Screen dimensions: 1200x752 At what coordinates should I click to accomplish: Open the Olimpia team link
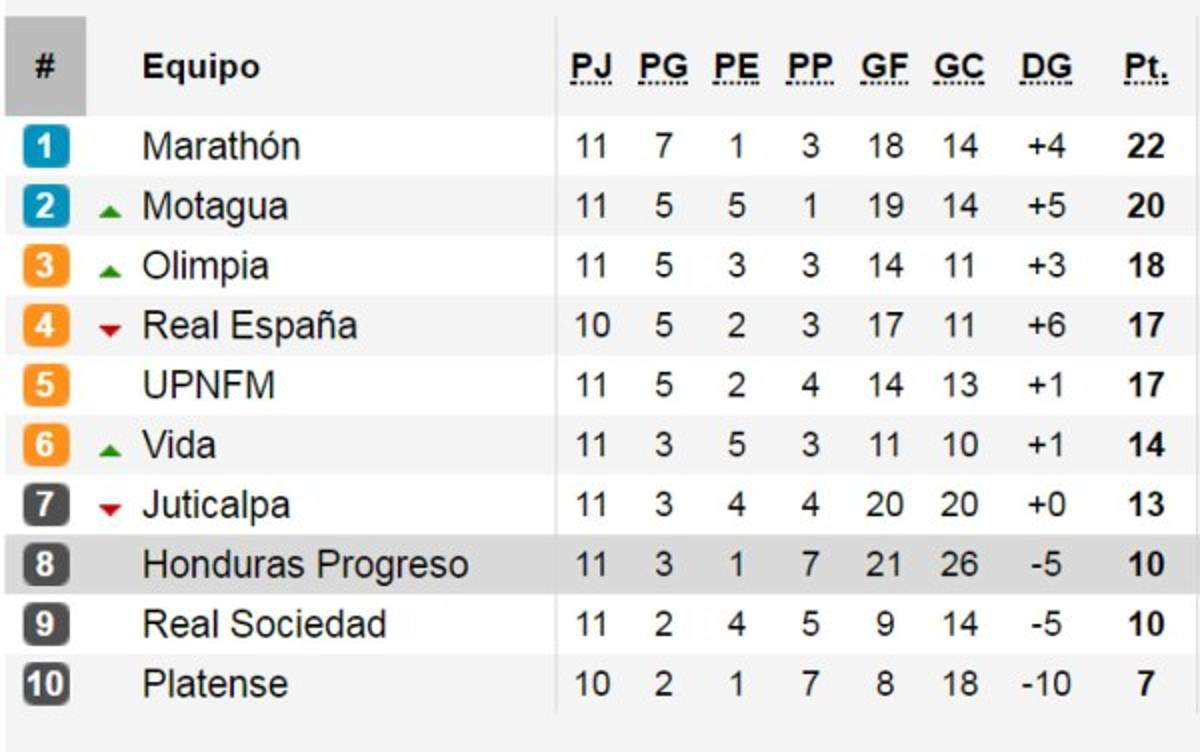coord(205,266)
